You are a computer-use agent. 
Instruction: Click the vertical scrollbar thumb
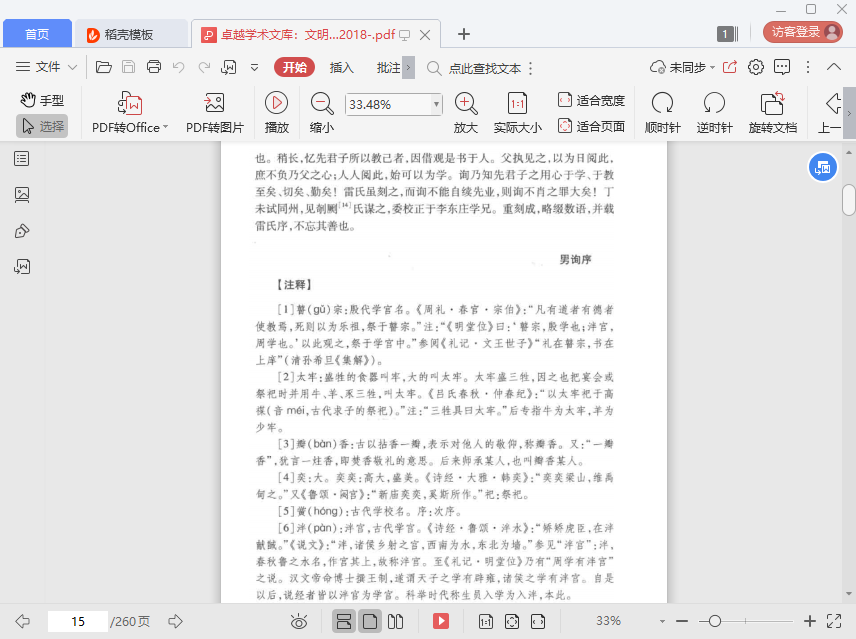pos(848,200)
